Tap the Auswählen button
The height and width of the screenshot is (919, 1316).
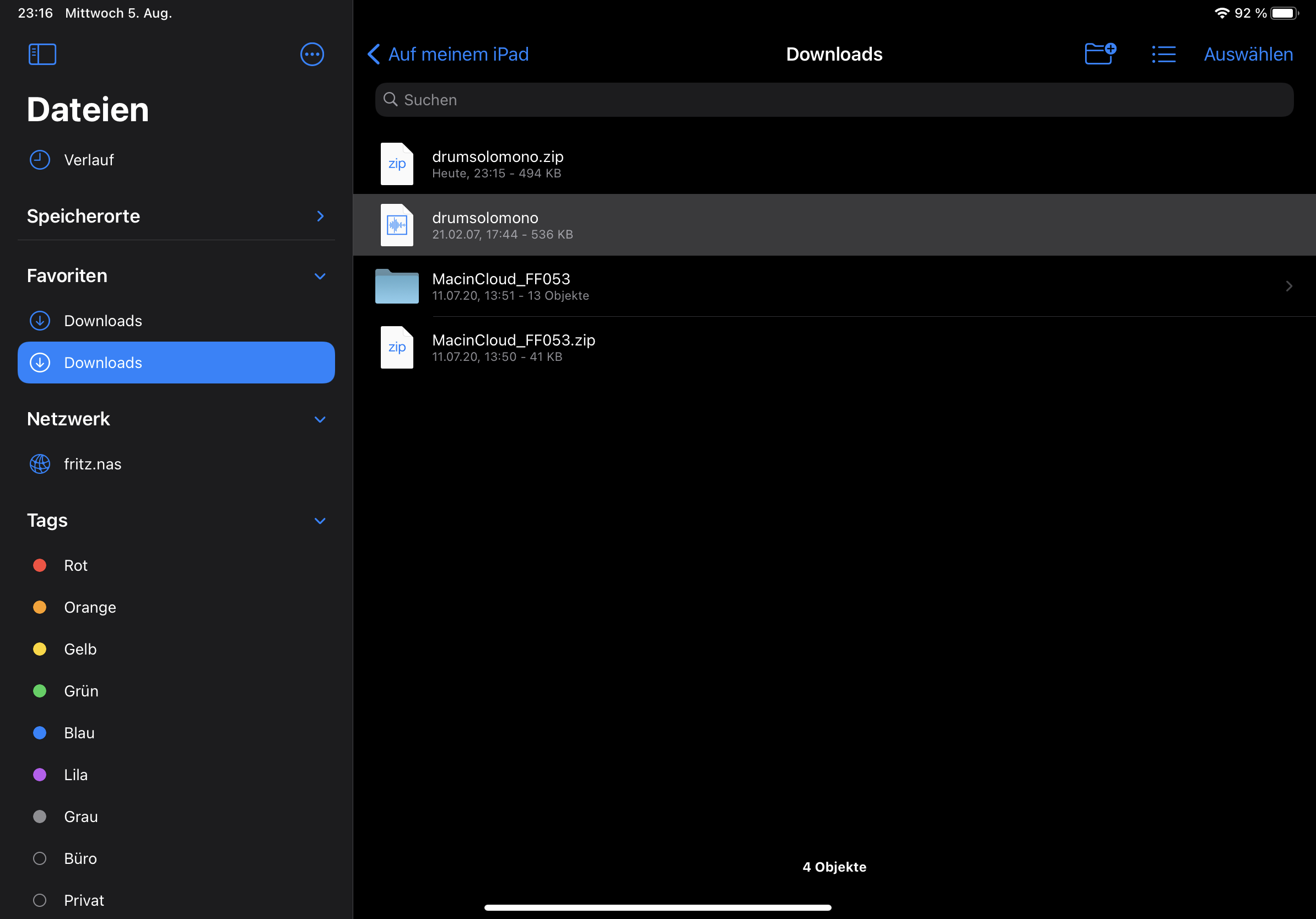tap(1248, 55)
